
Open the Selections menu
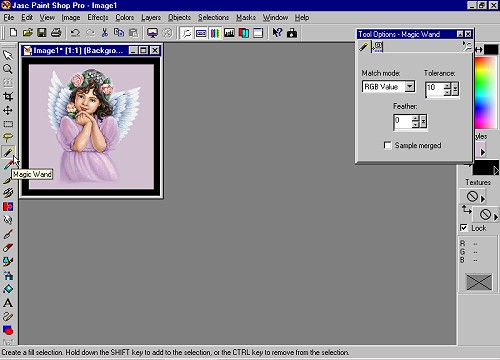213,17
